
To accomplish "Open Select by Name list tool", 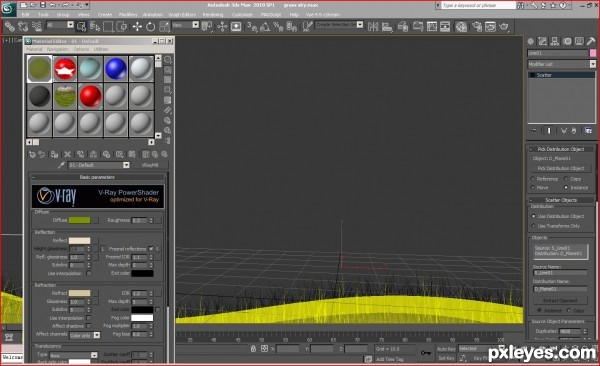I will click(95, 26).
